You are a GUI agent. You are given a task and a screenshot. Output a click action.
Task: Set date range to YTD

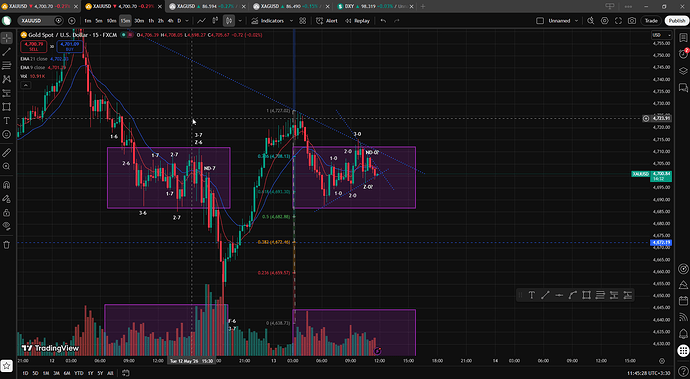79,373
